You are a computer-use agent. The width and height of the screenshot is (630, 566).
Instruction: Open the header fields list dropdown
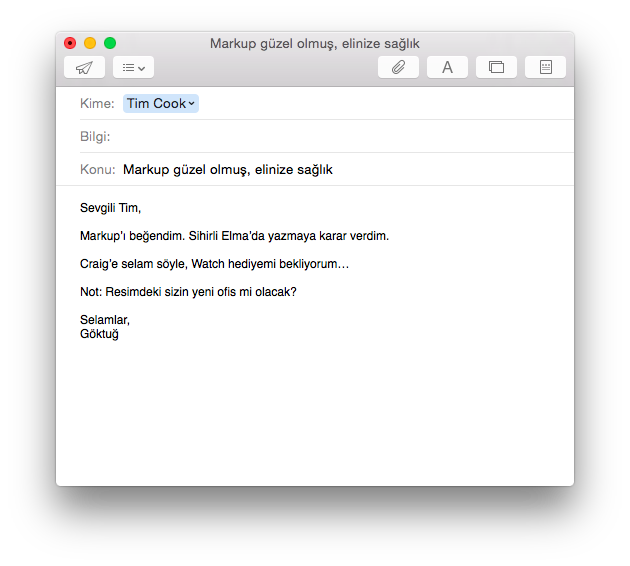point(133,67)
